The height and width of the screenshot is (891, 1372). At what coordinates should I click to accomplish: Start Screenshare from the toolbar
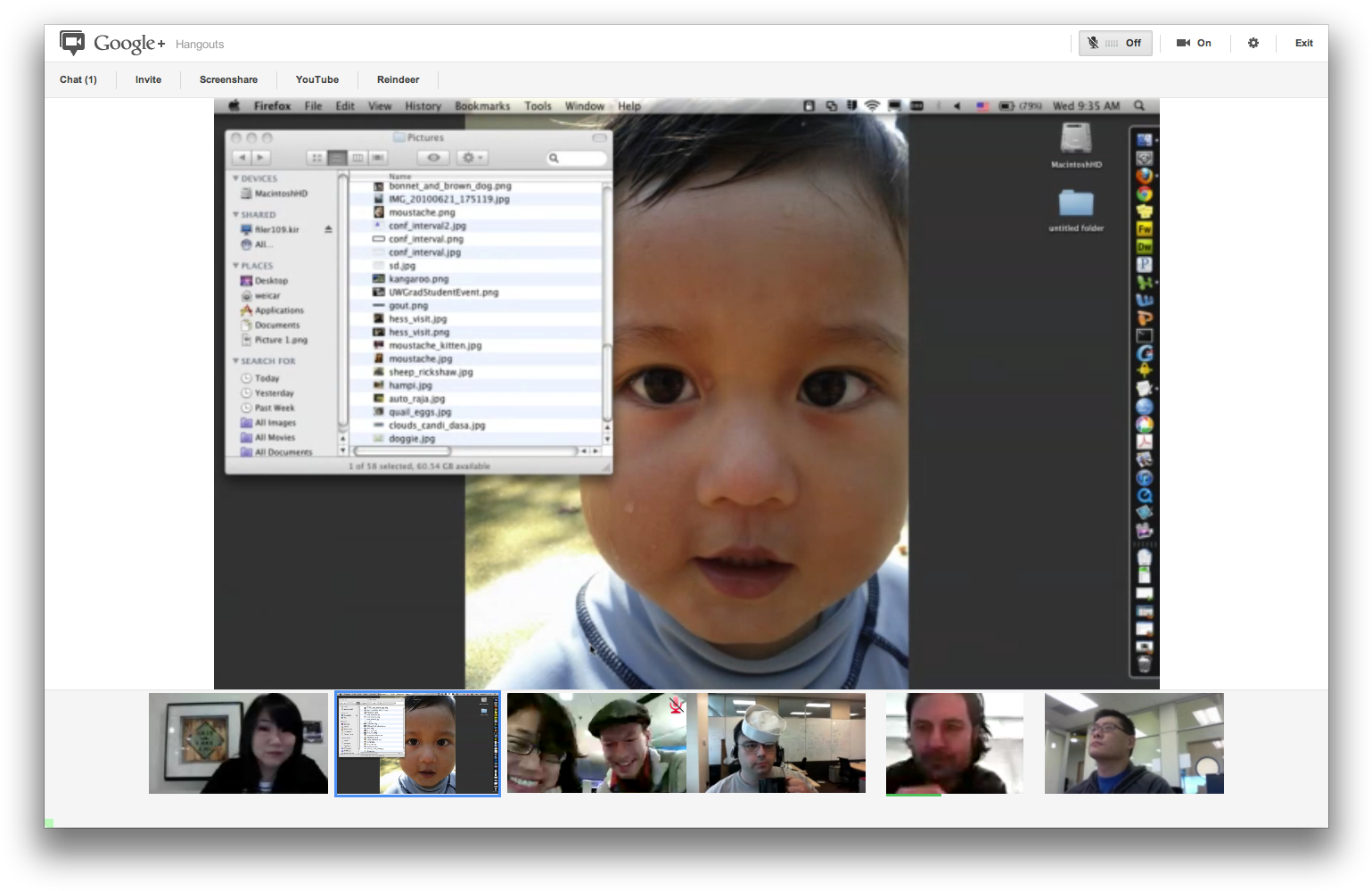coord(228,79)
